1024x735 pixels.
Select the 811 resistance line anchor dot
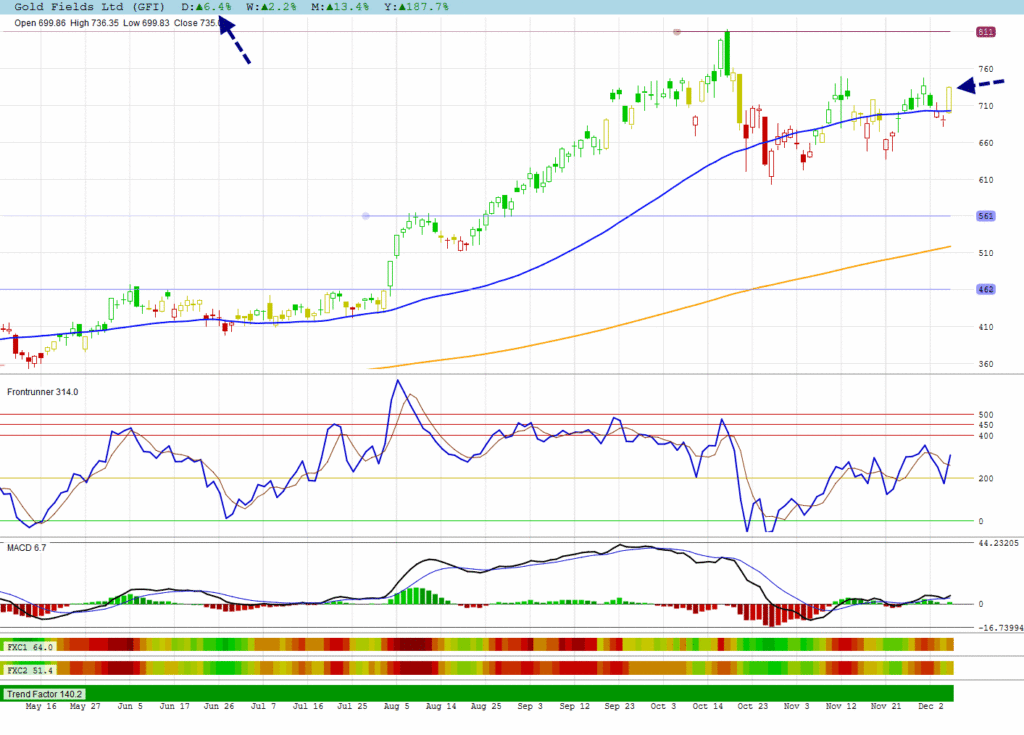tap(677, 32)
